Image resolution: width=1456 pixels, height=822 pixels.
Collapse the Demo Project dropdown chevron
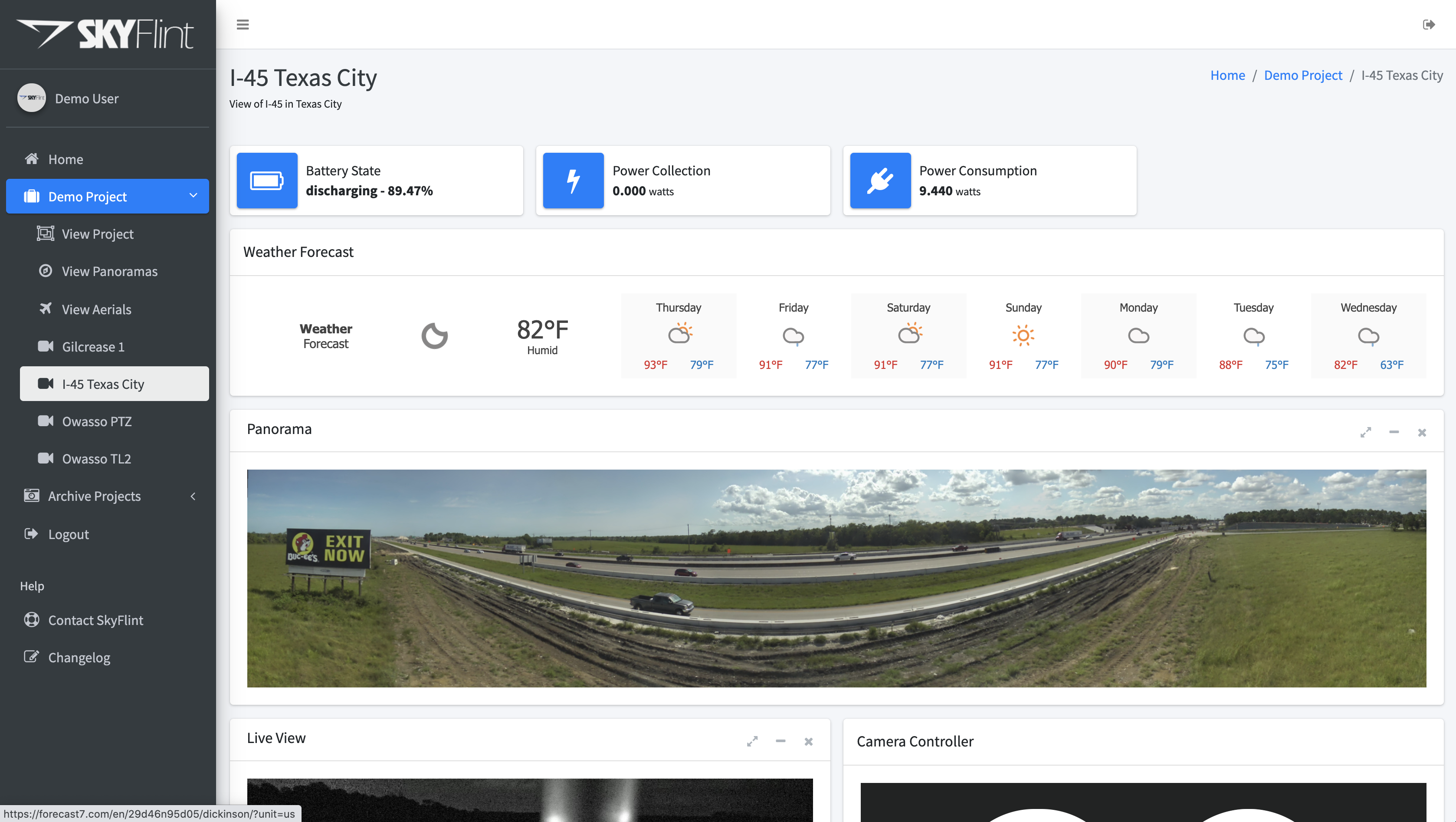193,196
